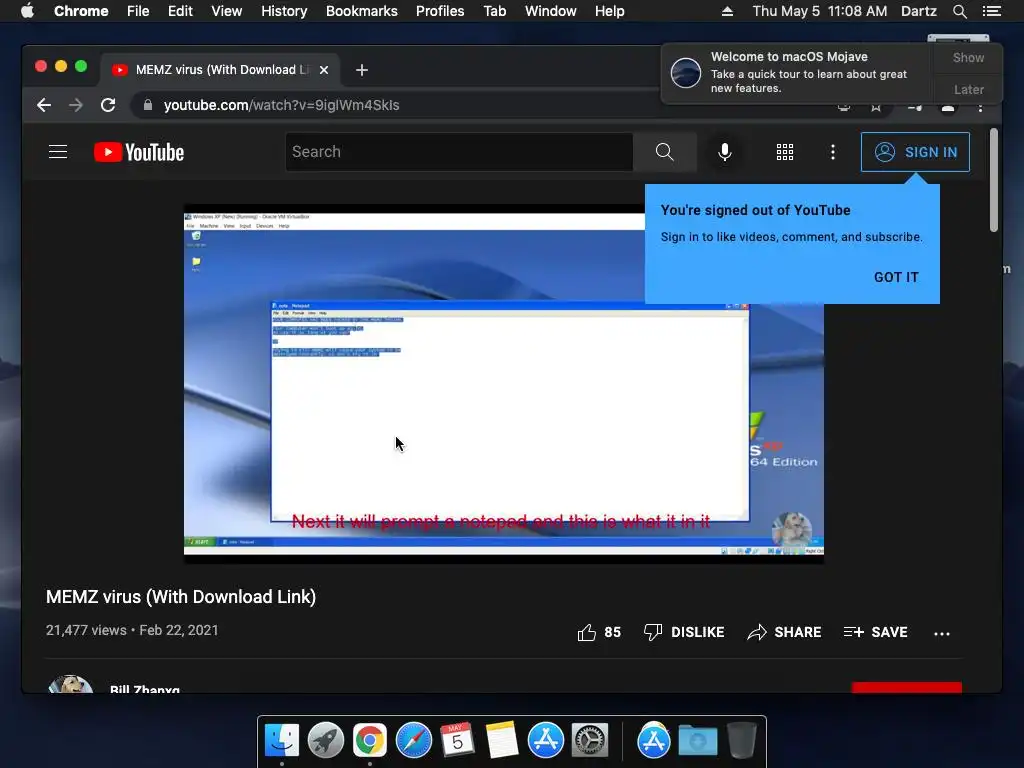Click the SIGN IN button

pyautogui.click(x=915, y=152)
